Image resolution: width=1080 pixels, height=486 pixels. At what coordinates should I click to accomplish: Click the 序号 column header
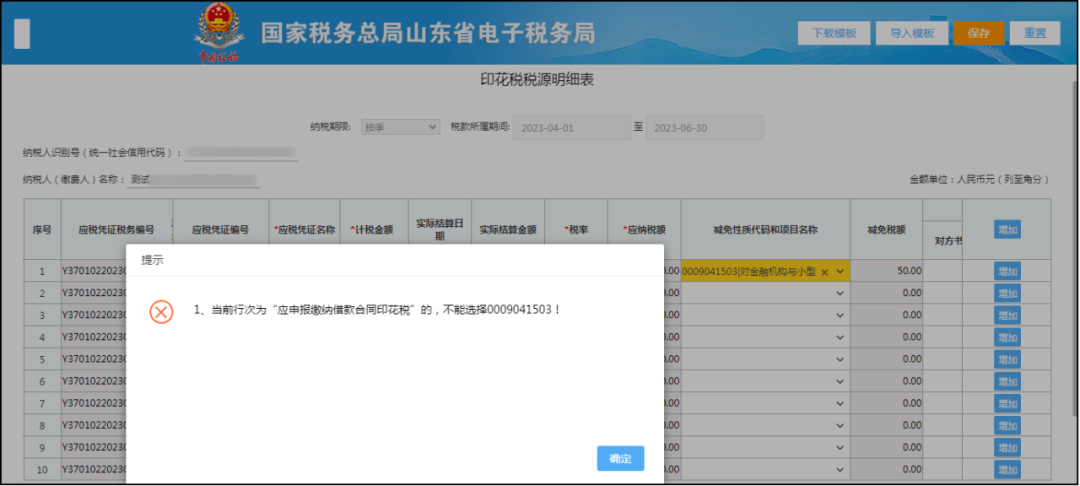(42, 230)
